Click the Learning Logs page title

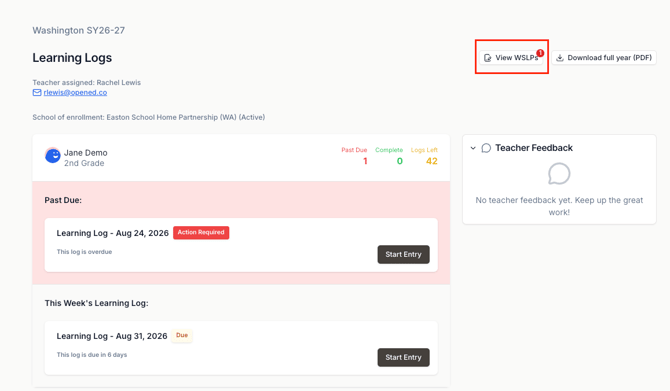click(72, 58)
